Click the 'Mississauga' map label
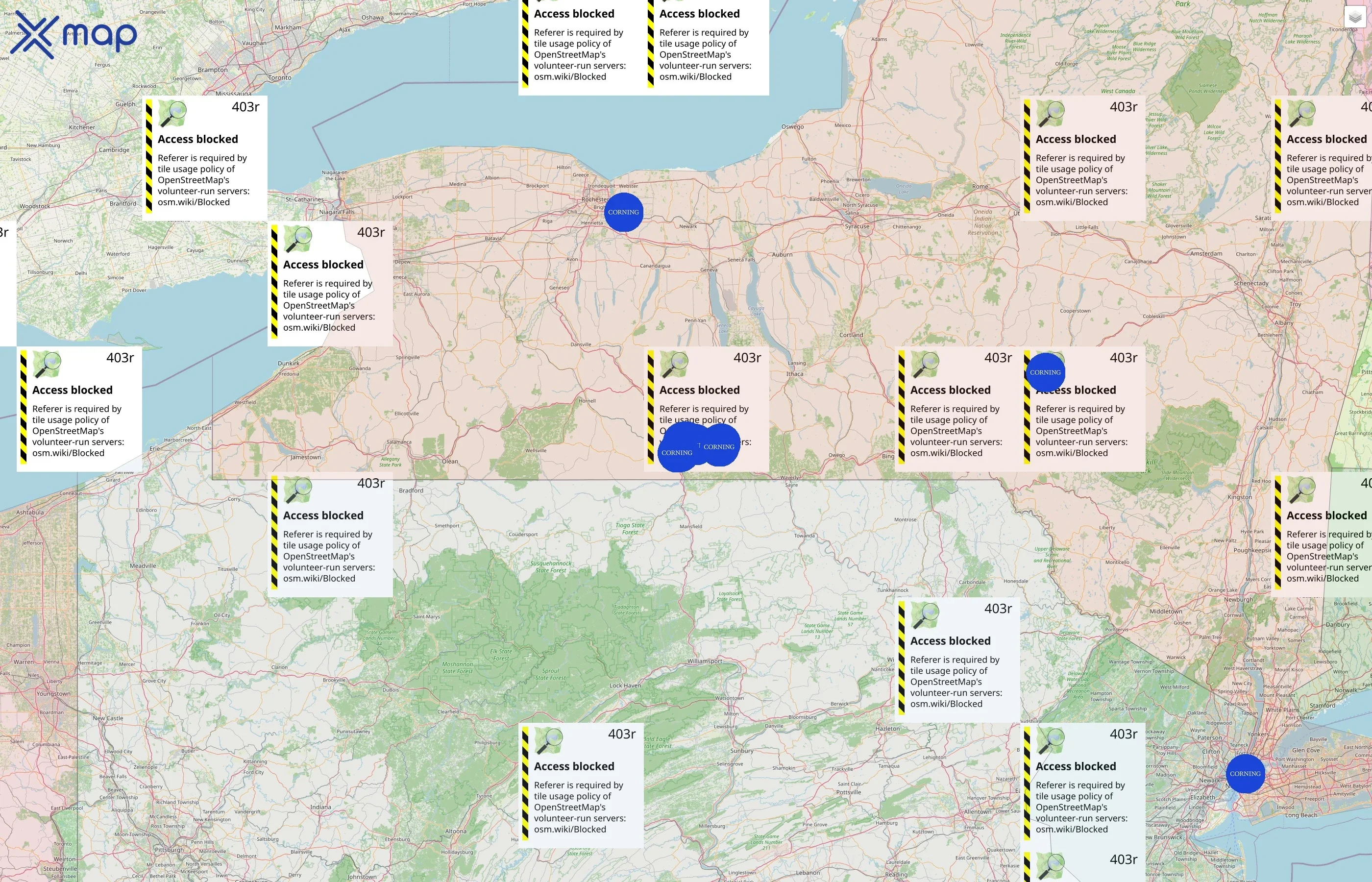The image size is (1372, 882). pyautogui.click(x=233, y=94)
